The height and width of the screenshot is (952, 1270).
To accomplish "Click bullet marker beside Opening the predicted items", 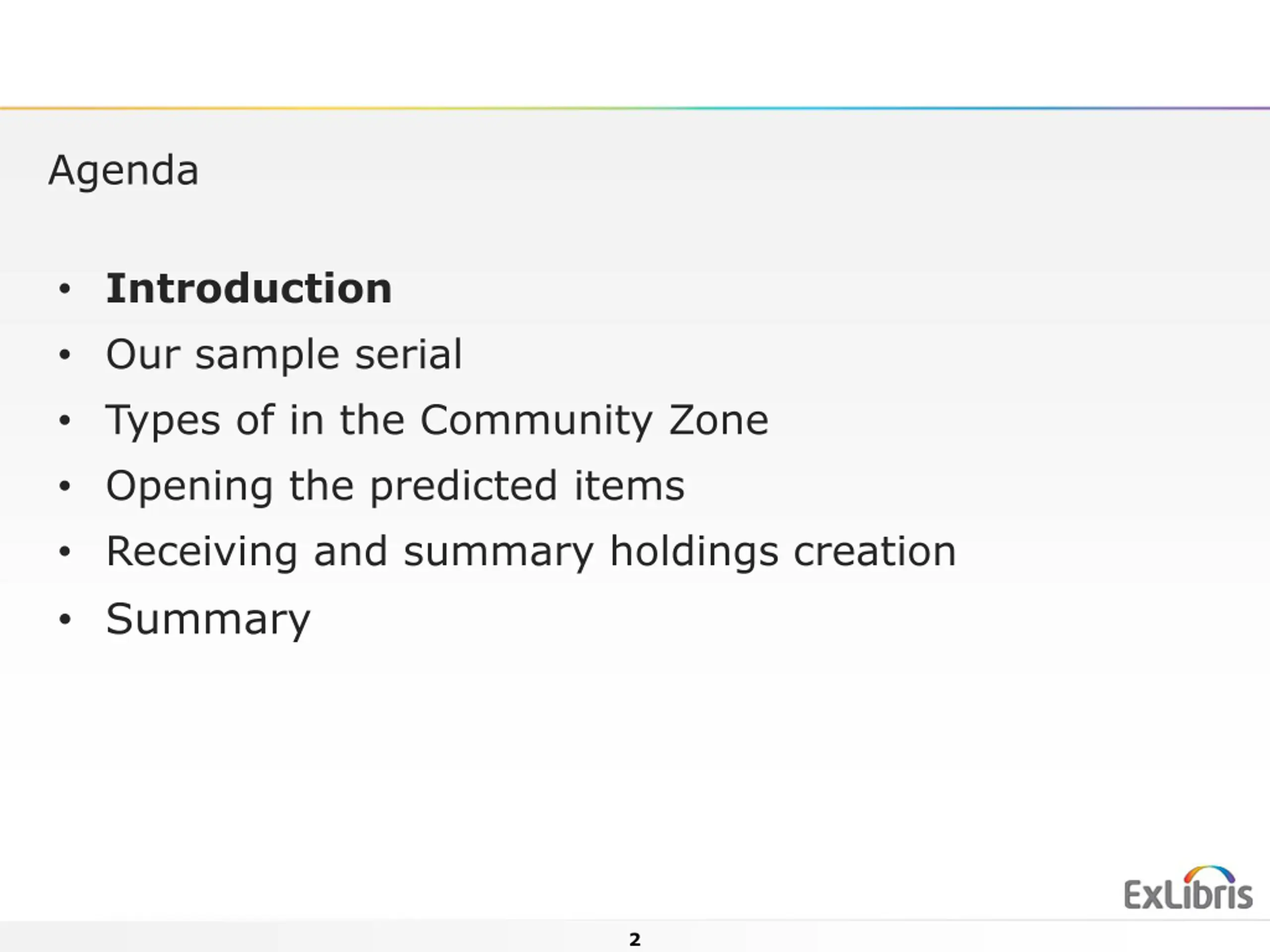I will 65,486.
